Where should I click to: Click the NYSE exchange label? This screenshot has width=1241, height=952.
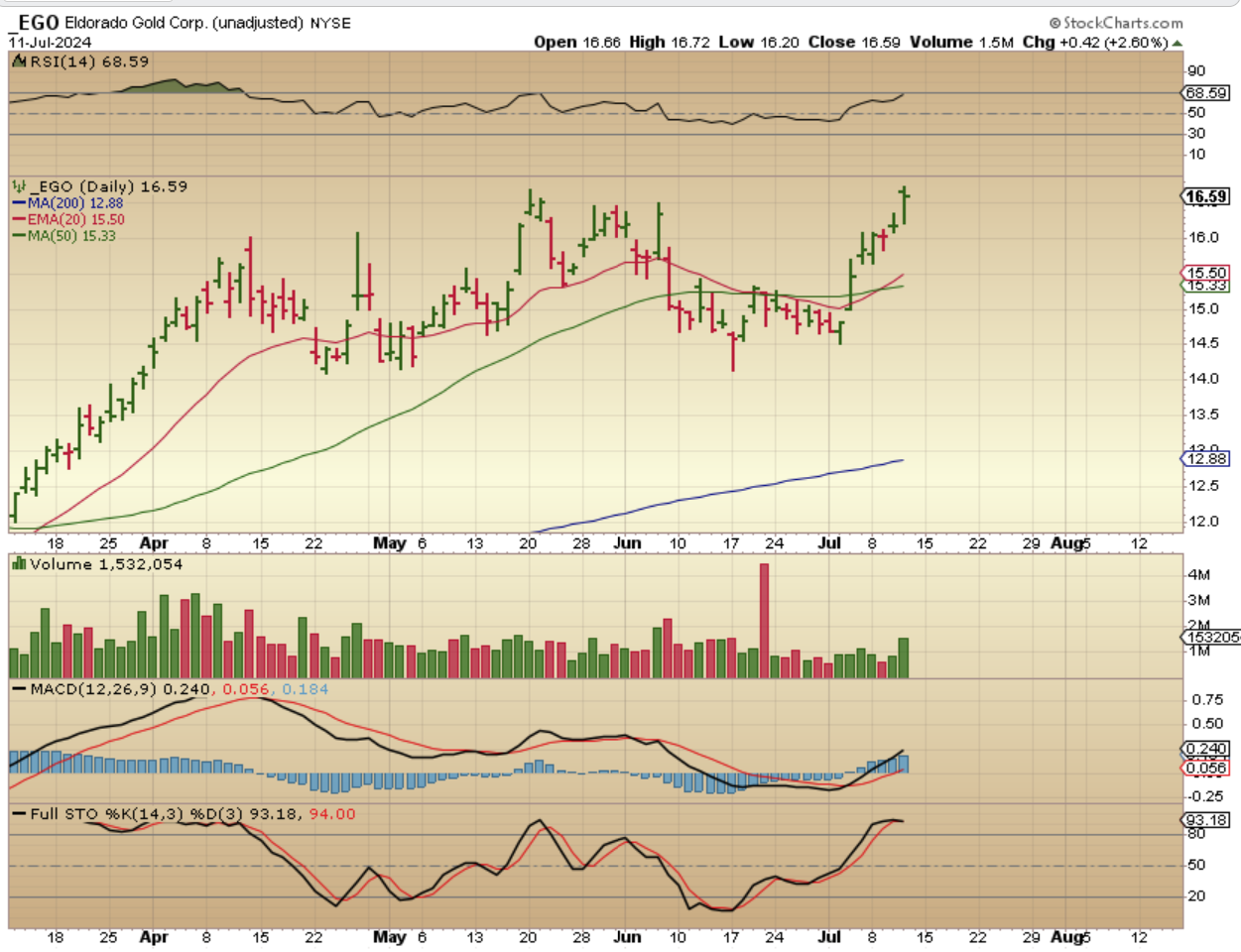(x=330, y=23)
